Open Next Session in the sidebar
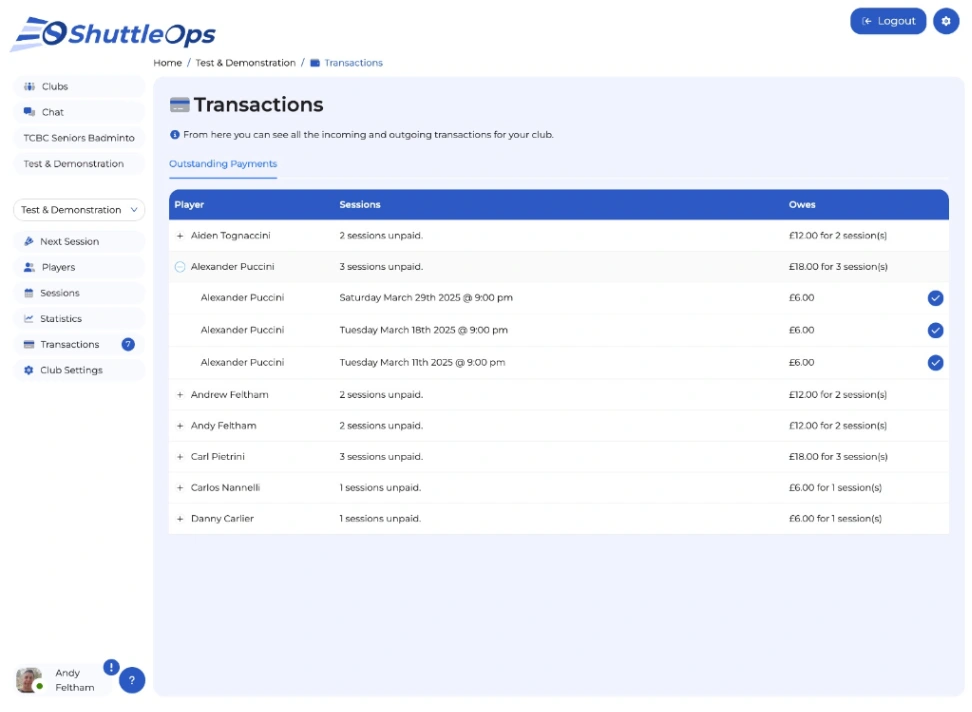 (x=79, y=242)
